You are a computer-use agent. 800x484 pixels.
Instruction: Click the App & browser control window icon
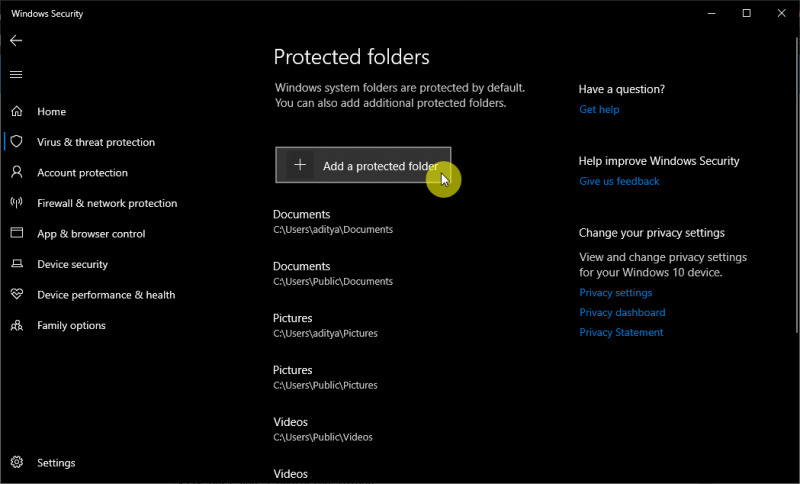click(17, 233)
